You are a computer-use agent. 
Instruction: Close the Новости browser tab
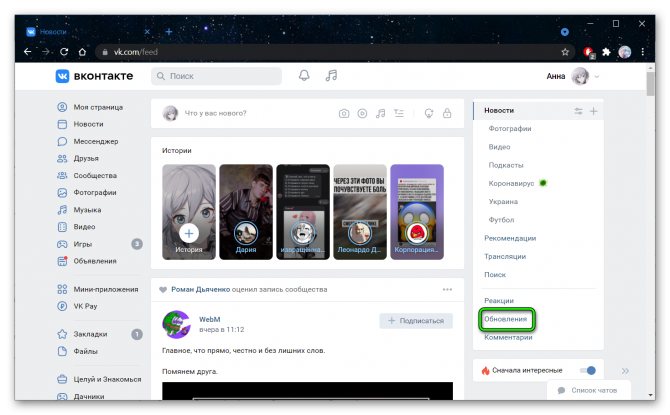(x=147, y=32)
